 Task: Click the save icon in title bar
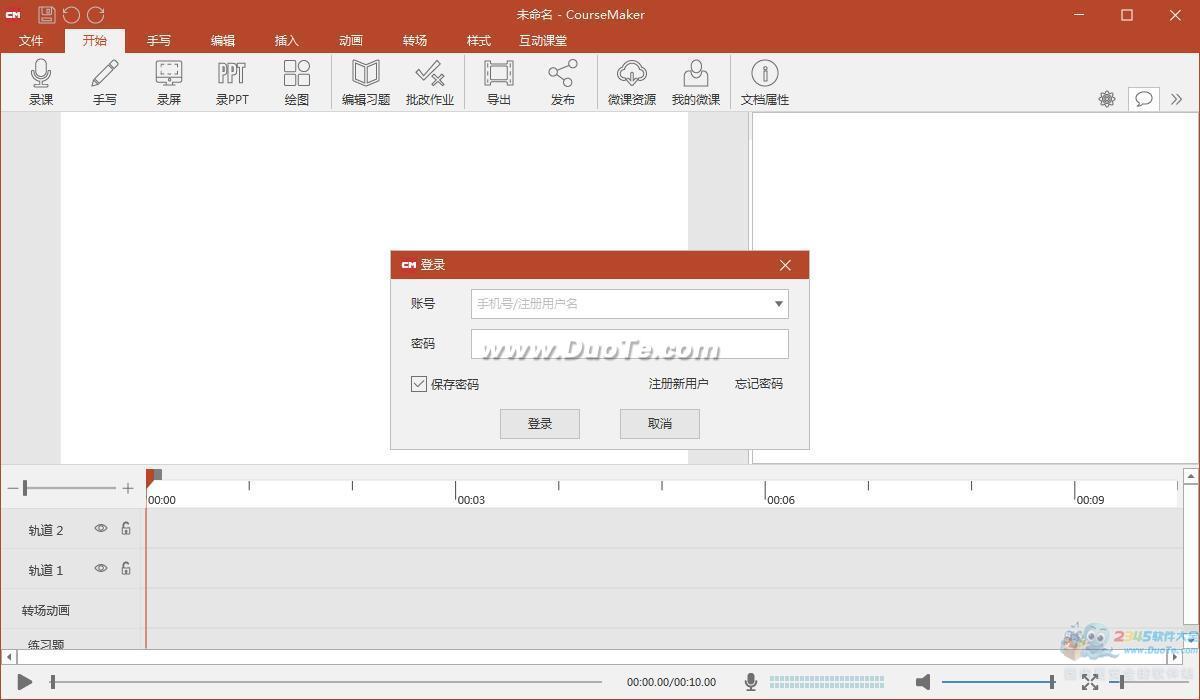(47, 14)
